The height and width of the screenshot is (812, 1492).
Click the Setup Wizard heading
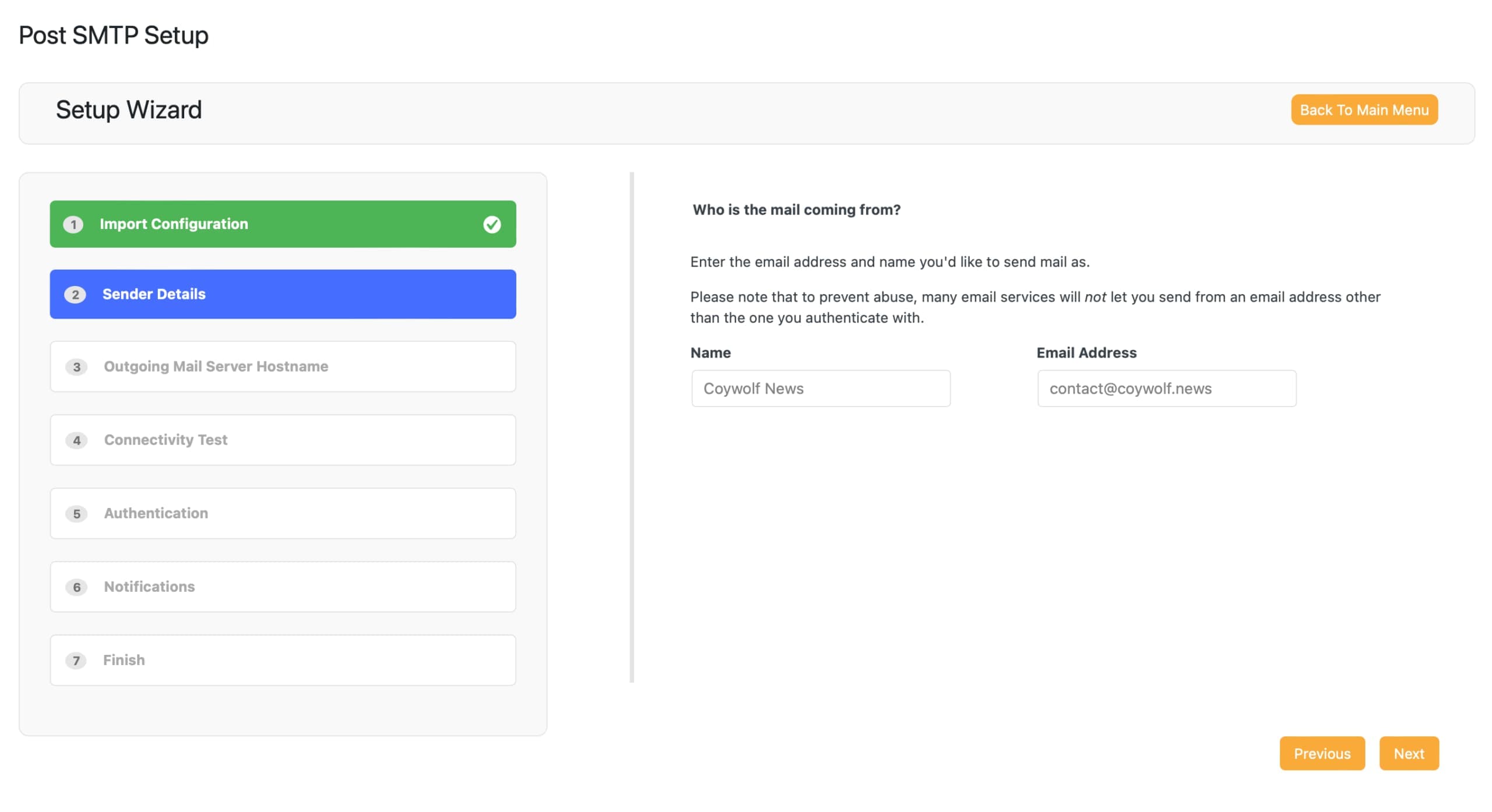click(129, 110)
